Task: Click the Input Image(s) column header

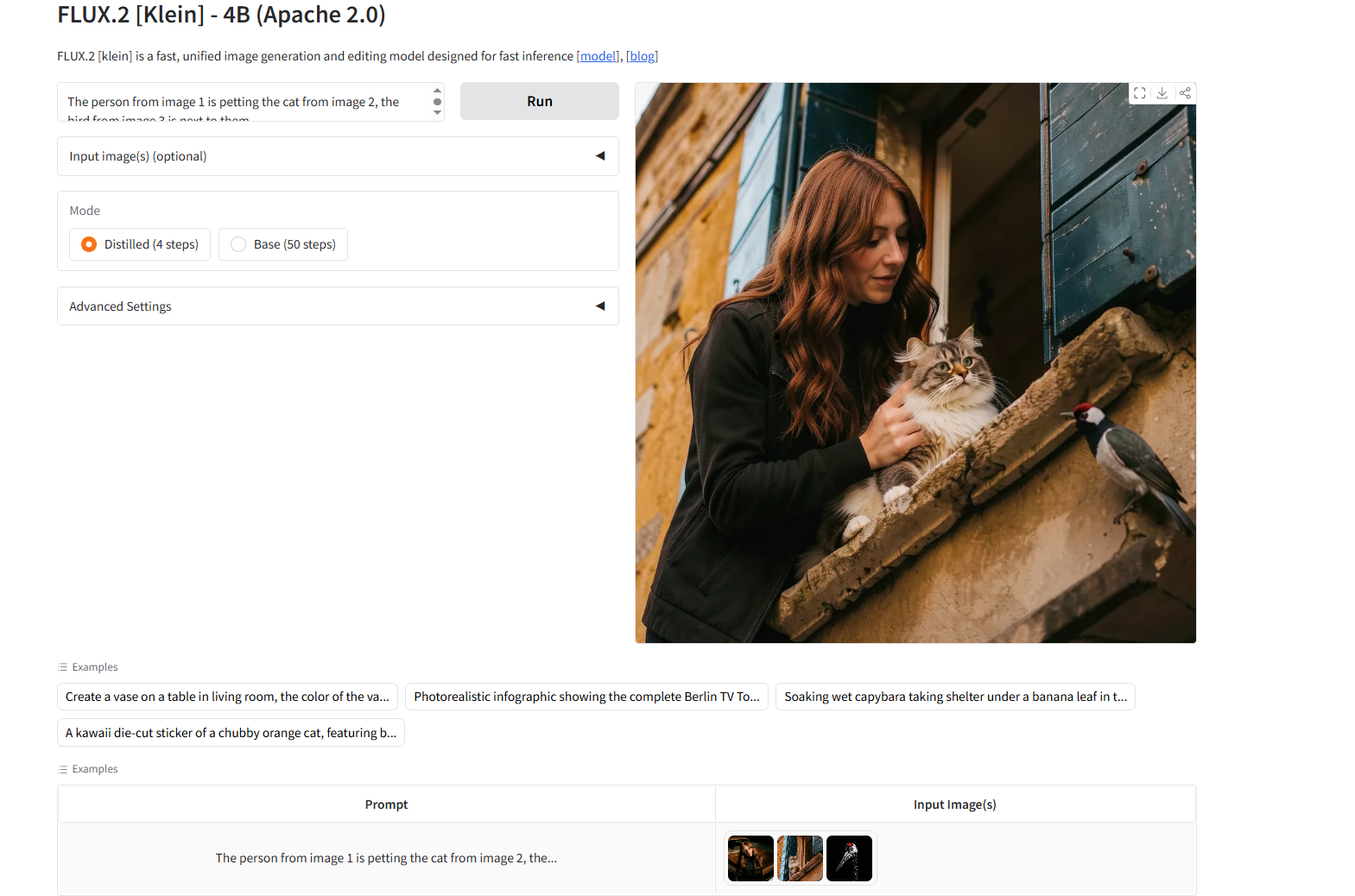Action: coord(955,805)
